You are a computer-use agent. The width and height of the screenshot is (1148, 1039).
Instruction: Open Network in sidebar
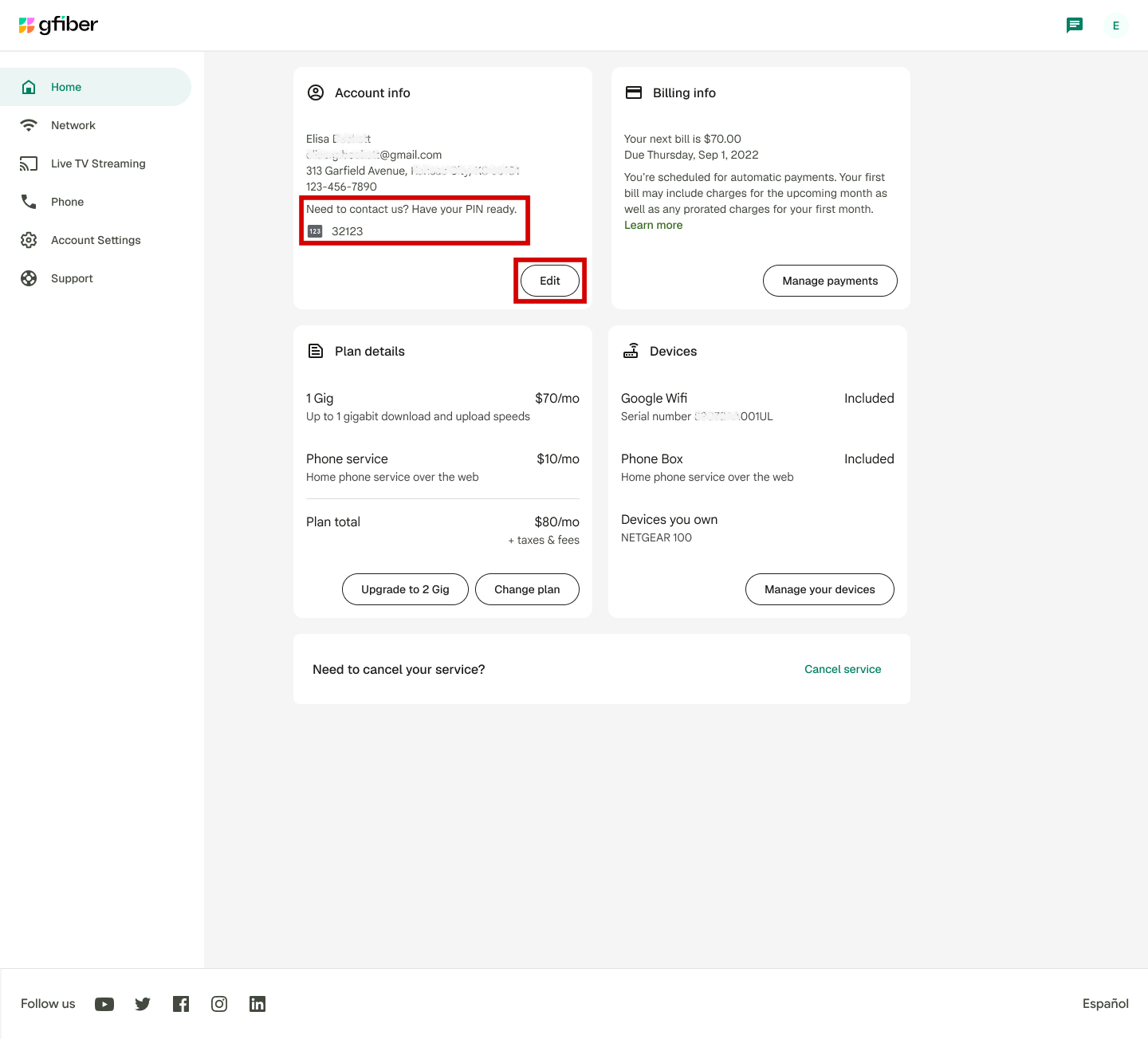(96, 125)
